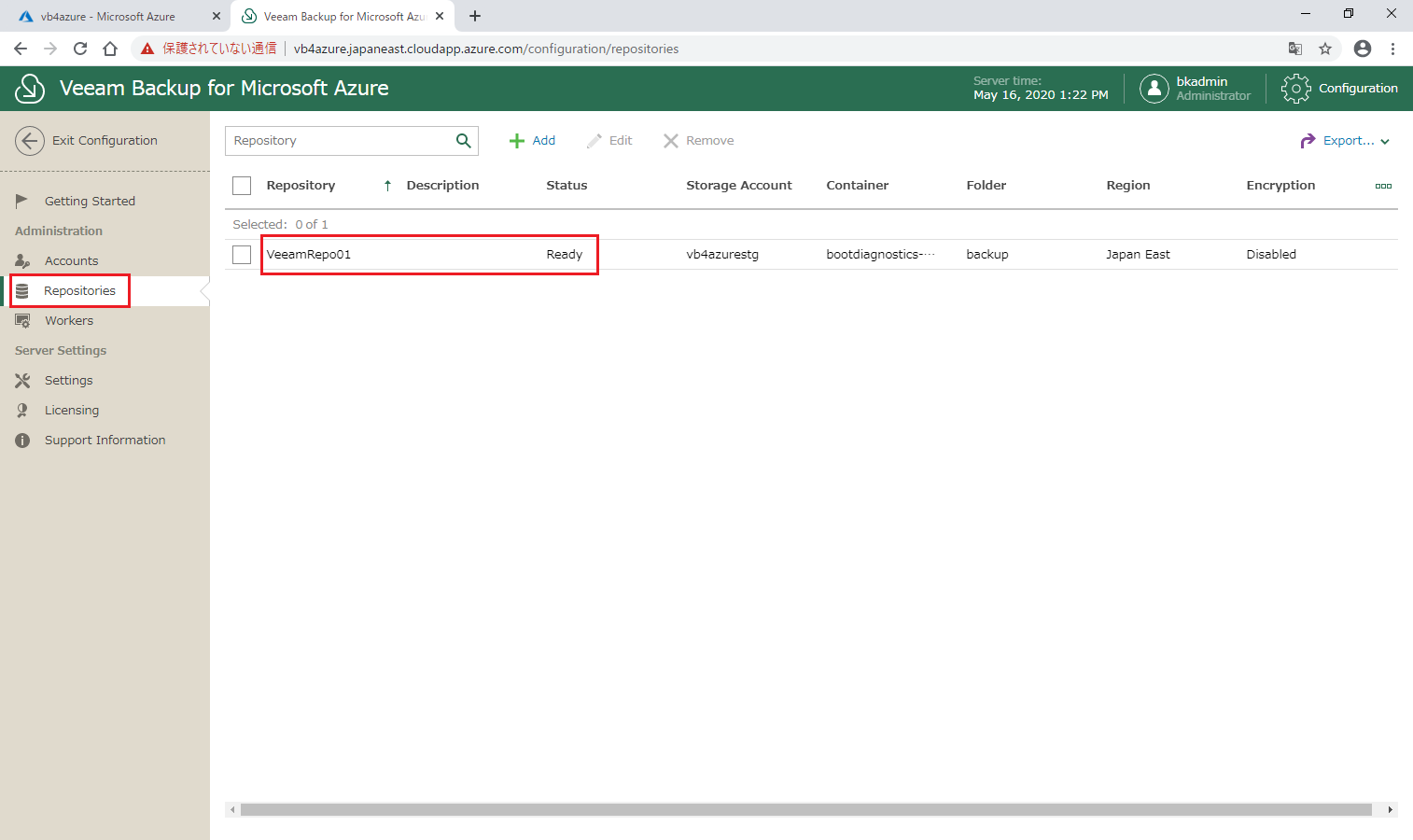Viewport: 1413px width, 840px height.
Task: Click the browser reload icon
Action: 80,49
